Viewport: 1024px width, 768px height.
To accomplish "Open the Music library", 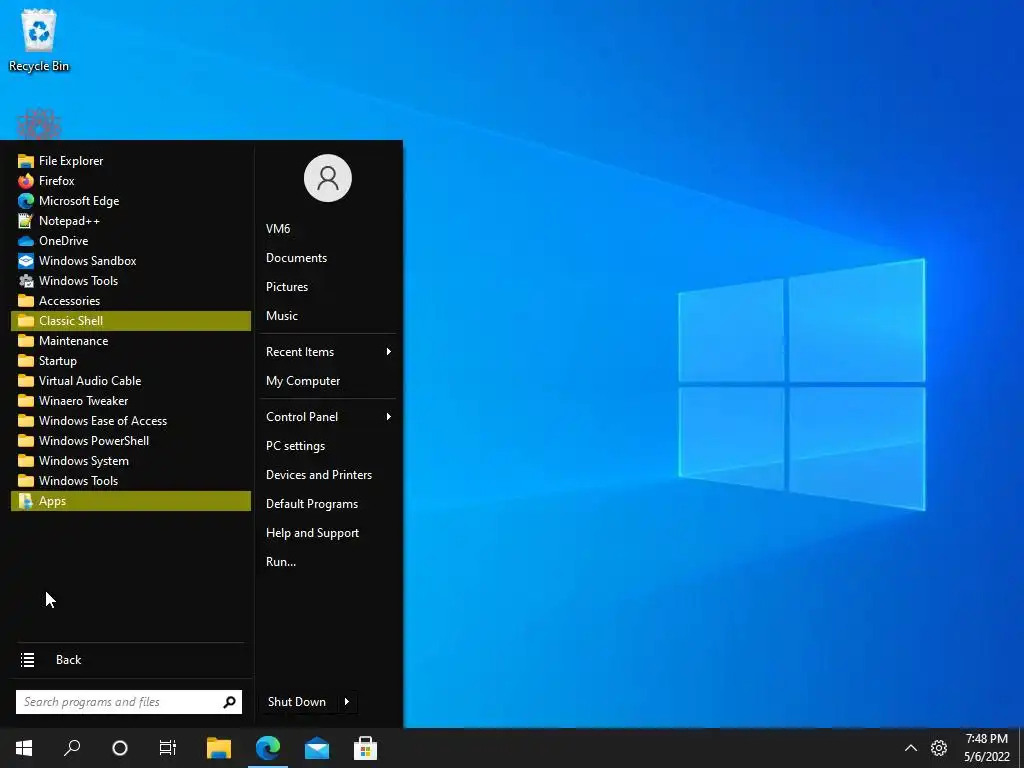I will 328,315.
